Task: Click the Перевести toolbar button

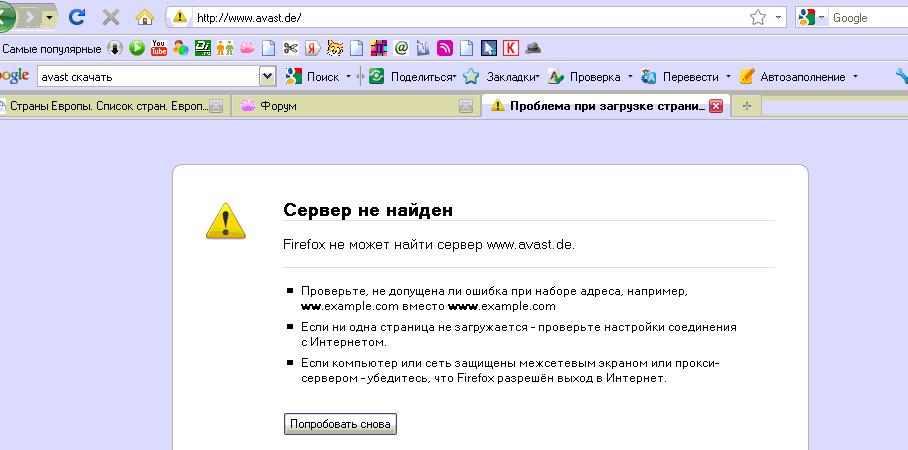Action: [x=681, y=77]
